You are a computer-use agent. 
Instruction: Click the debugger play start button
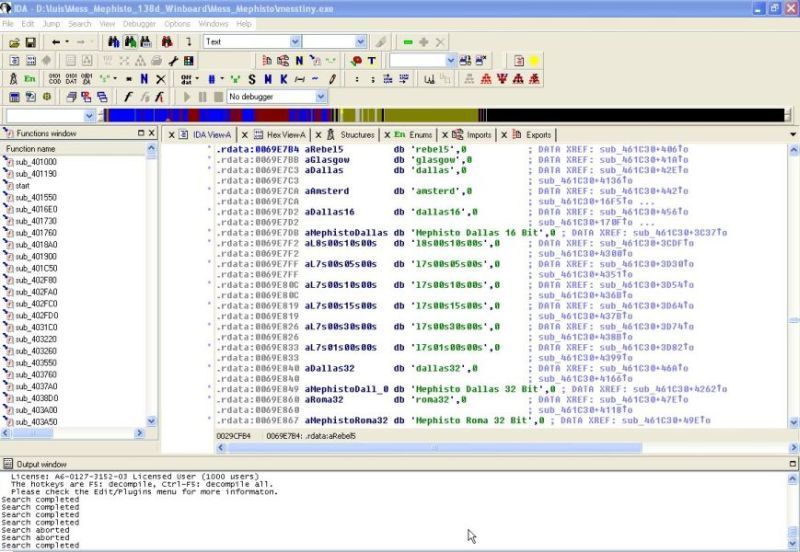tap(187, 96)
